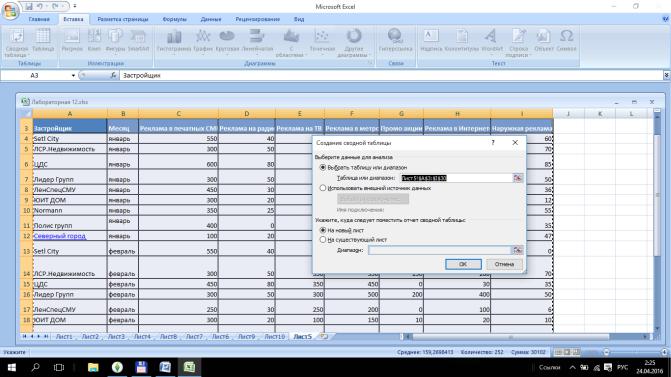
Task: Expand the Quick Access toolbar customize arrow
Action: [x=75, y=6]
